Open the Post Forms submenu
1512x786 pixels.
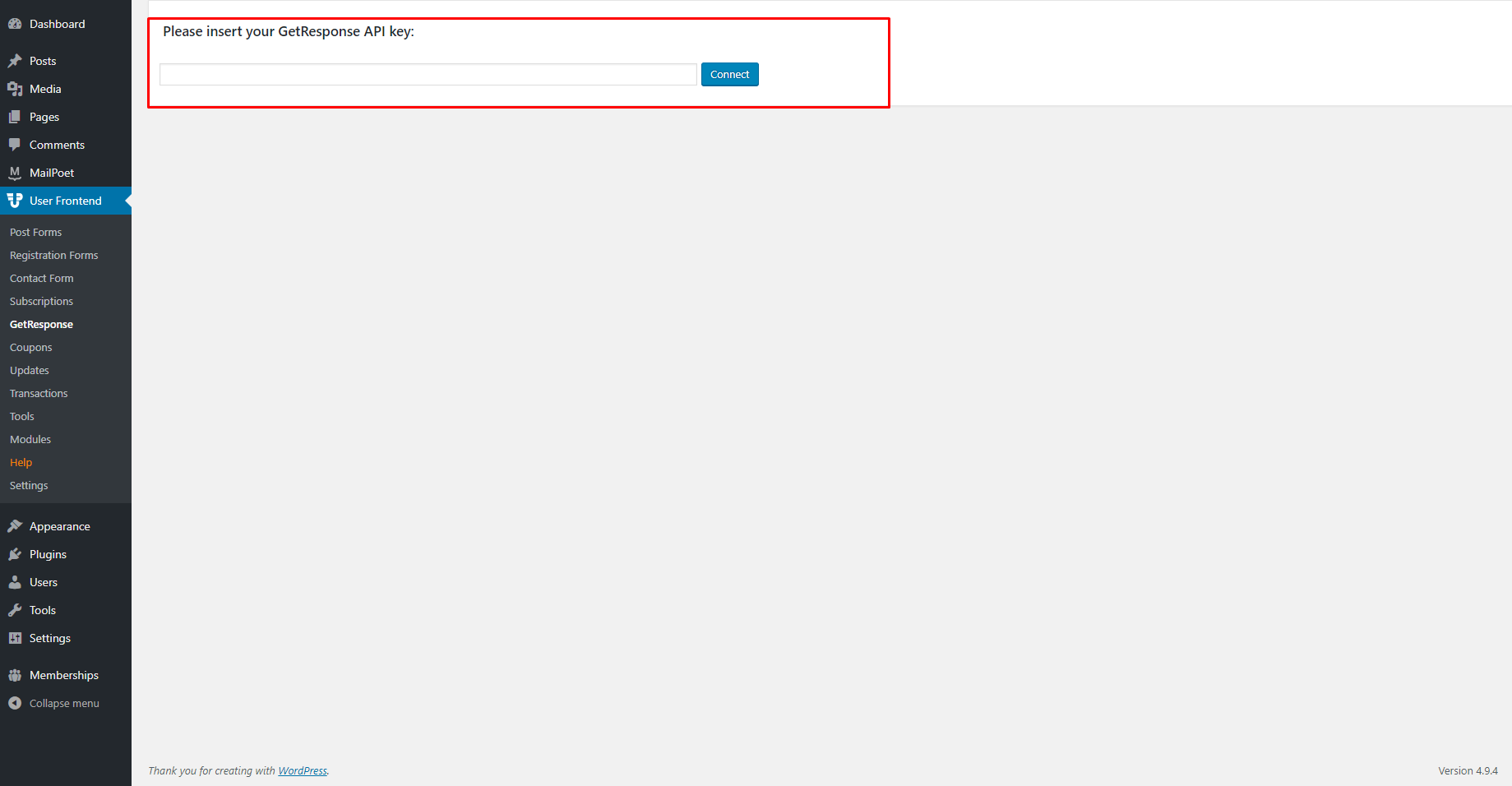tap(35, 233)
